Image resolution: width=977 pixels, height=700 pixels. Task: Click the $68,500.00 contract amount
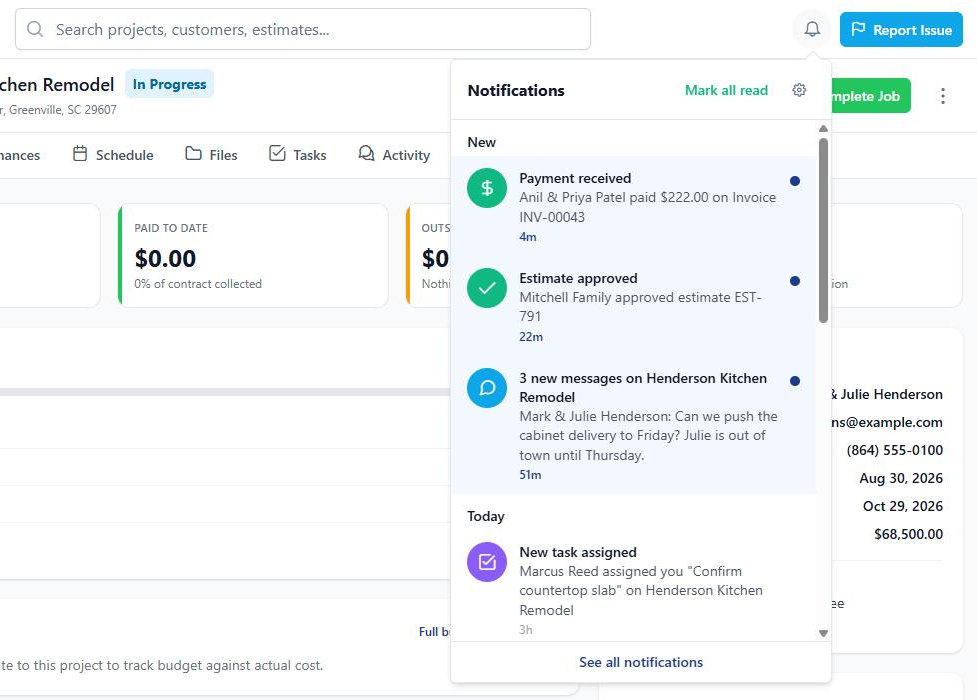tap(908, 534)
